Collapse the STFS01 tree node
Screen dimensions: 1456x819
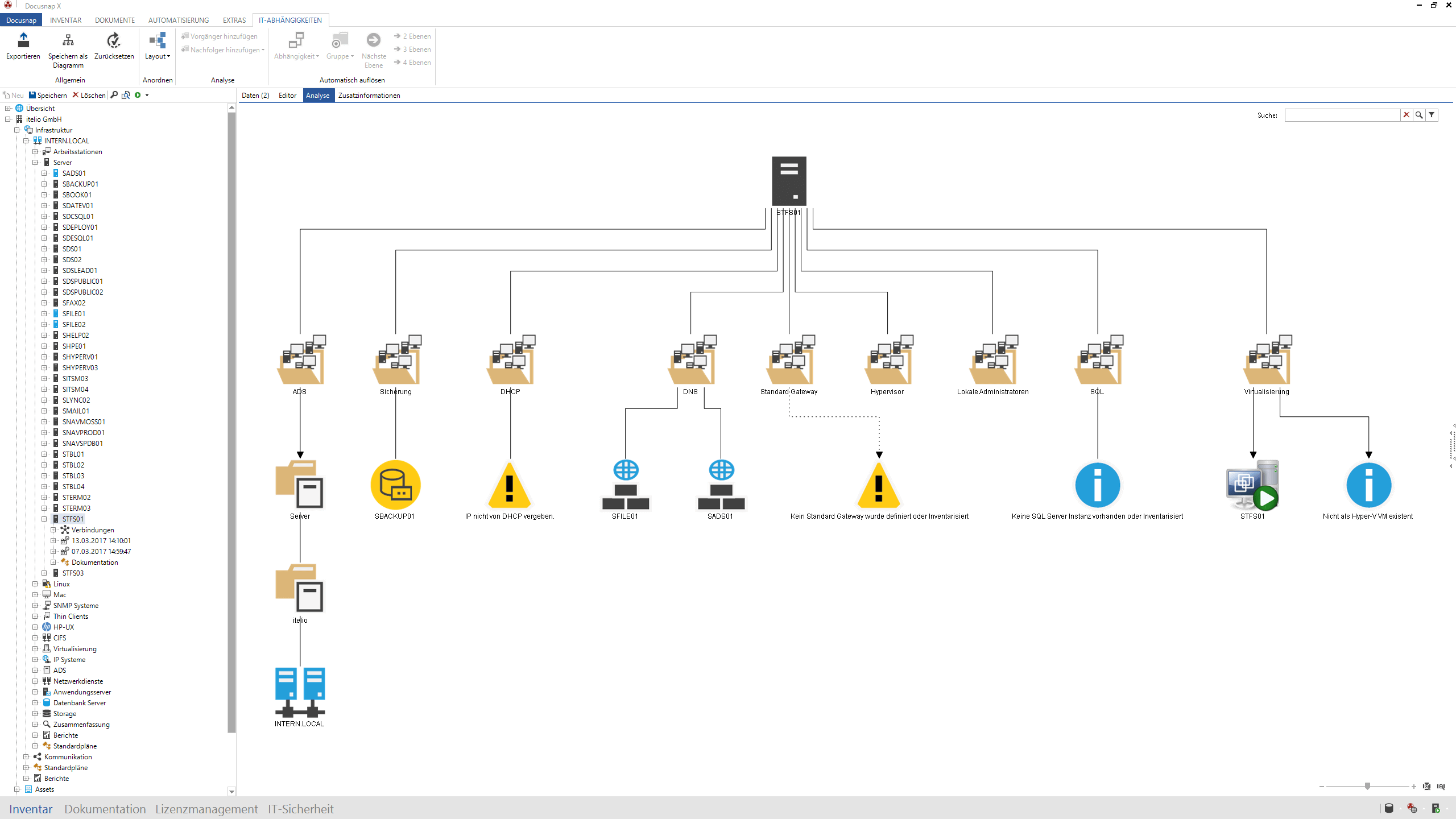[x=44, y=519]
